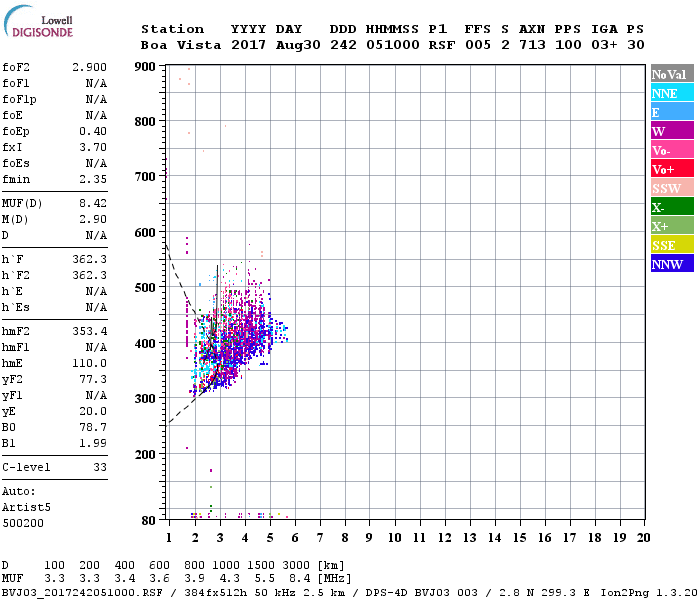Click the Vo- legend color box
This screenshot has width=700, height=600.
point(672,150)
